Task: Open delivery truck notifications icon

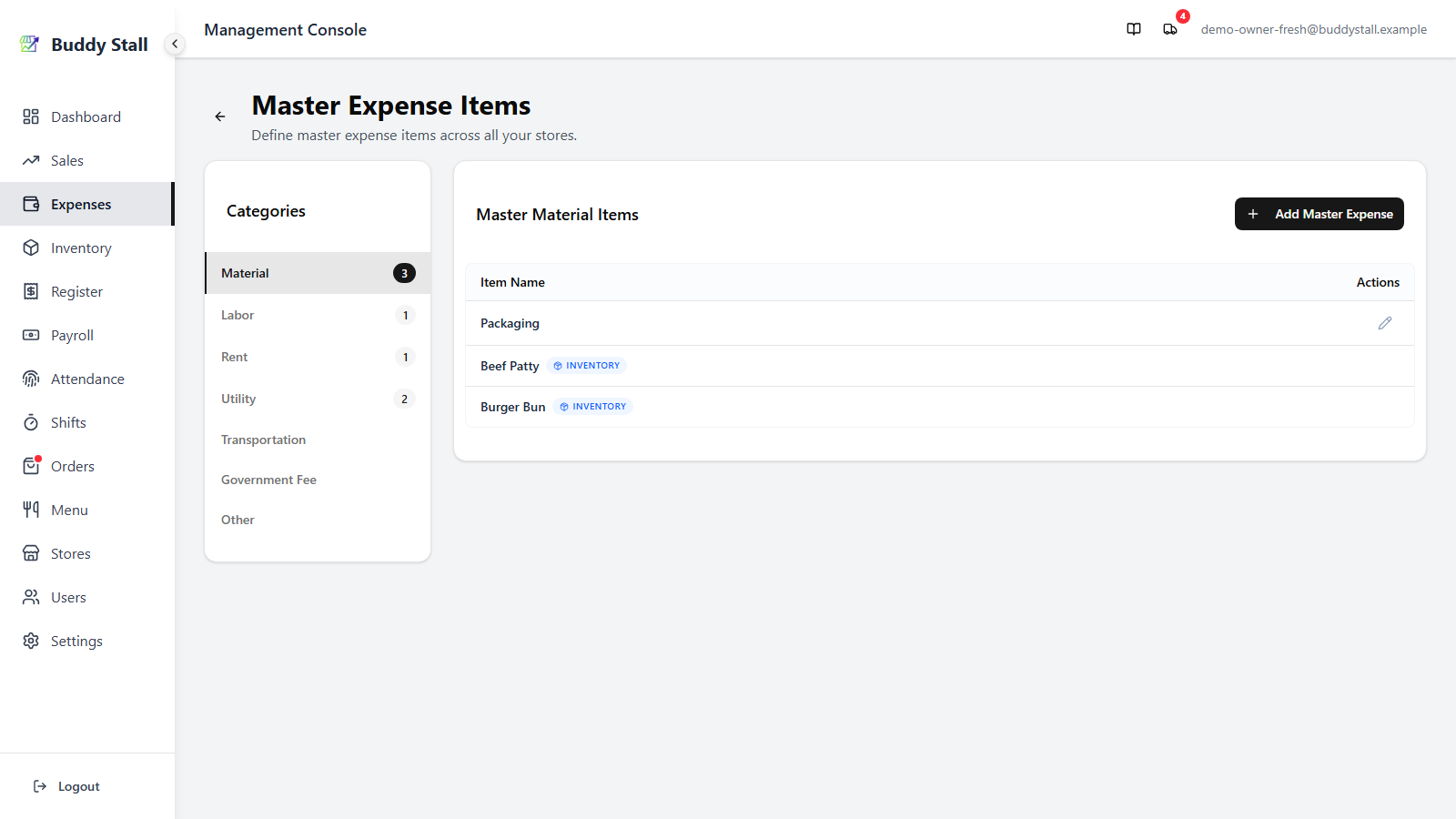Action: pos(1170,29)
